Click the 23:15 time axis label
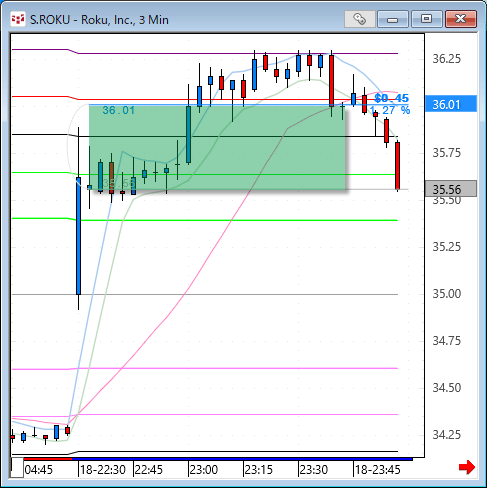This screenshot has width=487, height=488. (x=259, y=470)
